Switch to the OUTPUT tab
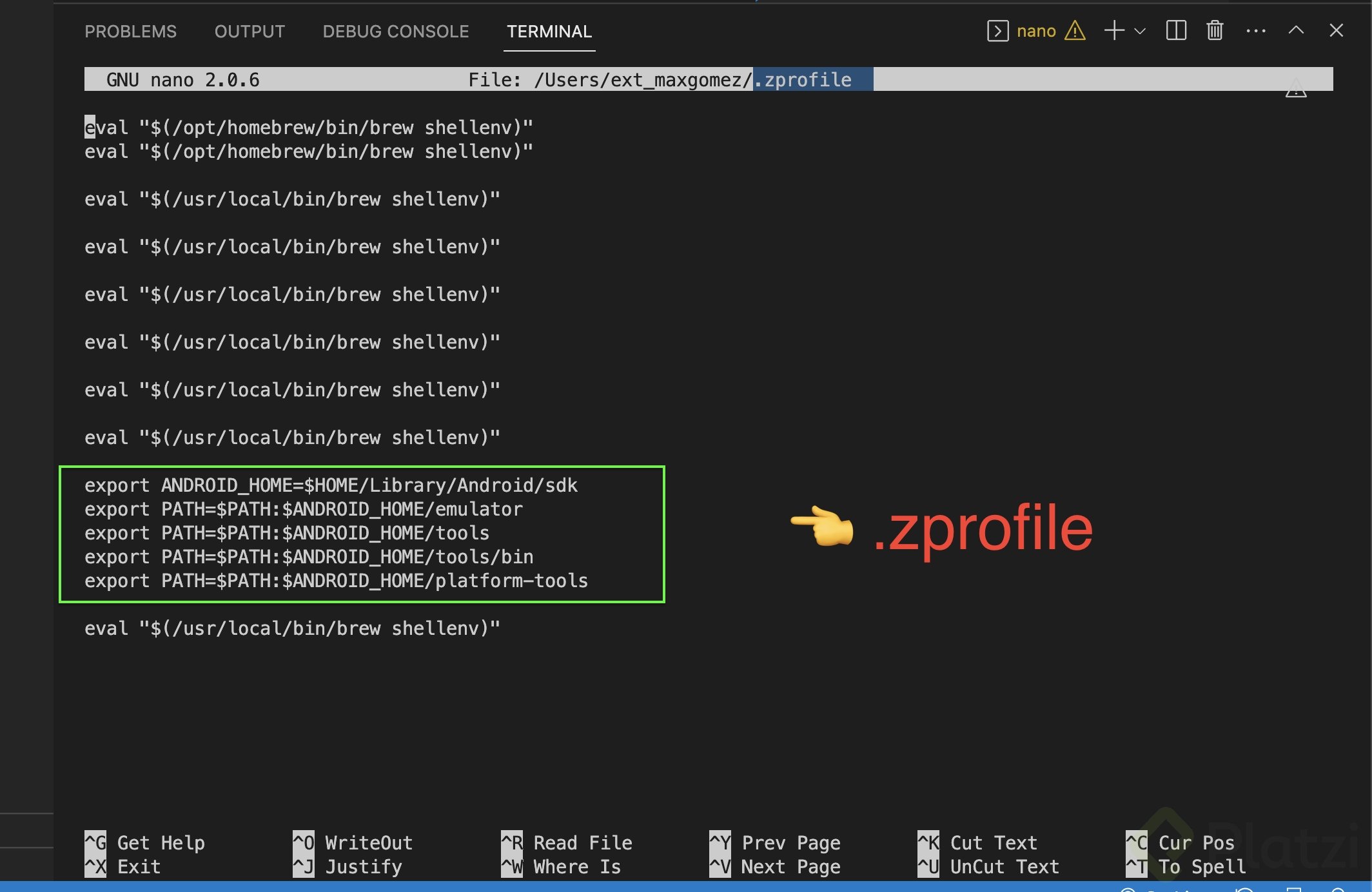The image size is (1372, 892). tap(250, 32)
